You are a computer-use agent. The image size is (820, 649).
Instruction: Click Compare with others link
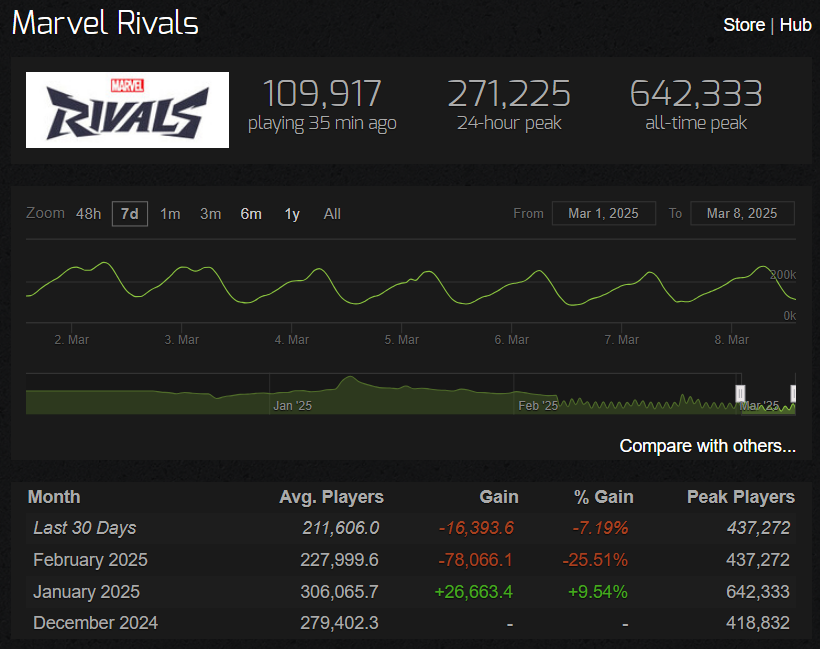708,446
